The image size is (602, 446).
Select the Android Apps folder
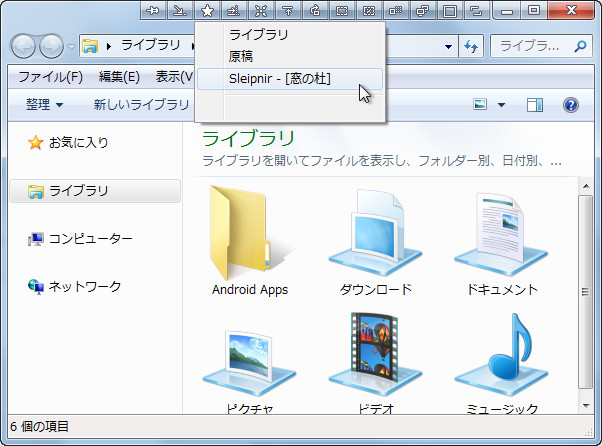click(250, 241)
